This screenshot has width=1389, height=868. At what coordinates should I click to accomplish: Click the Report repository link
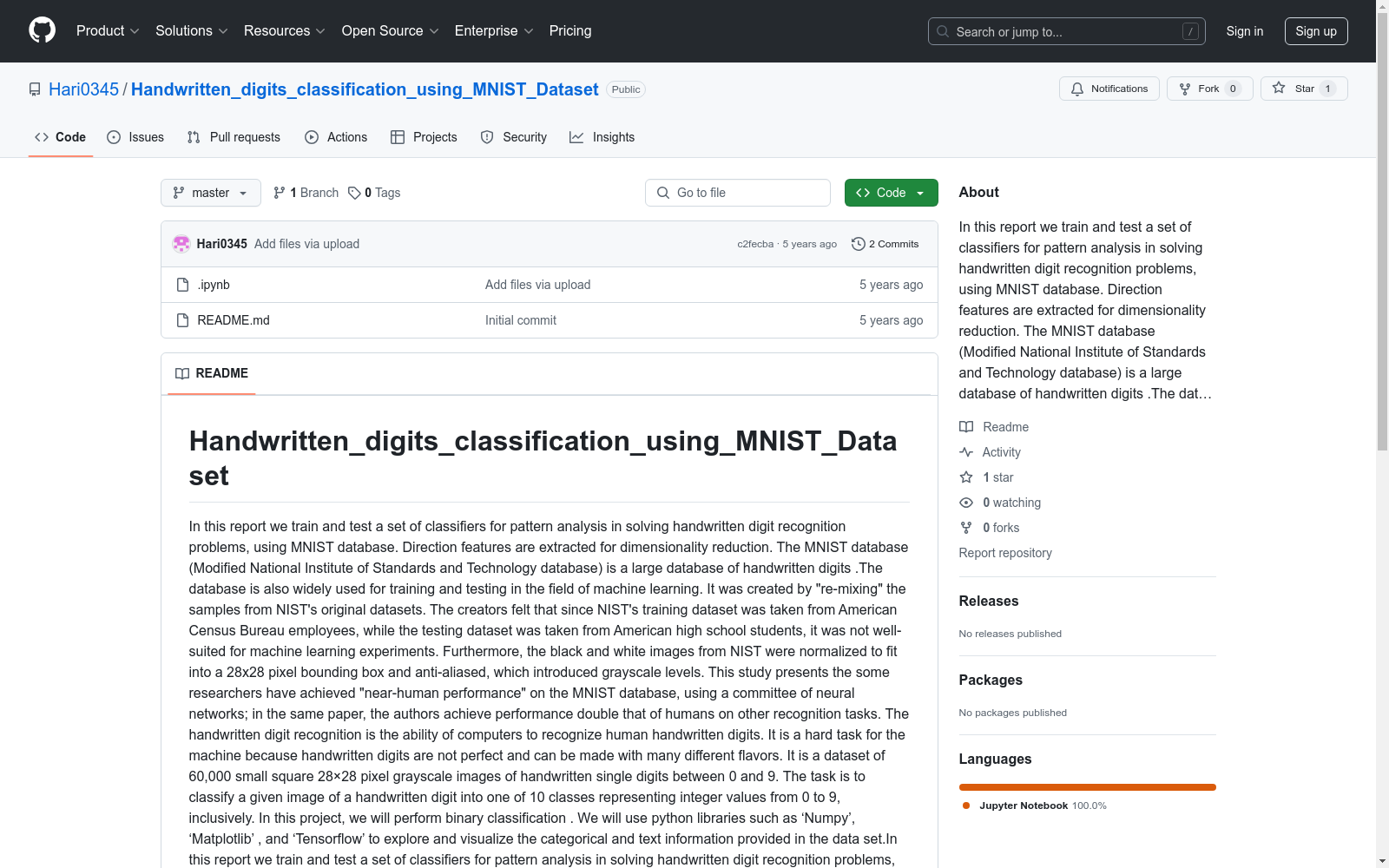(1005, 553)
